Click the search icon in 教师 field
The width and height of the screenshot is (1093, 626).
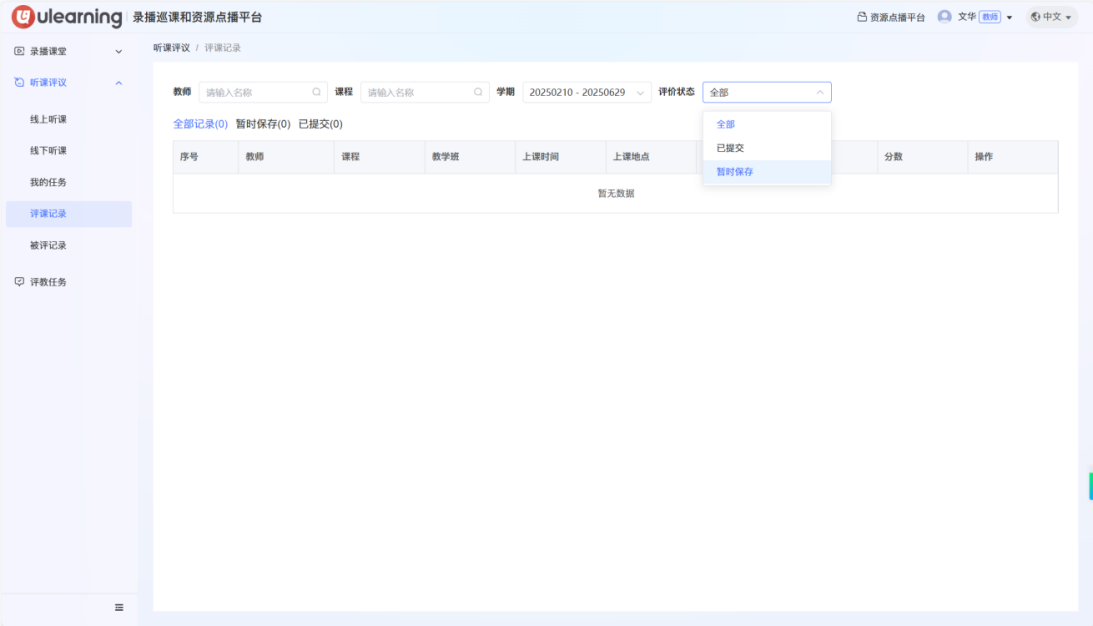317,92
